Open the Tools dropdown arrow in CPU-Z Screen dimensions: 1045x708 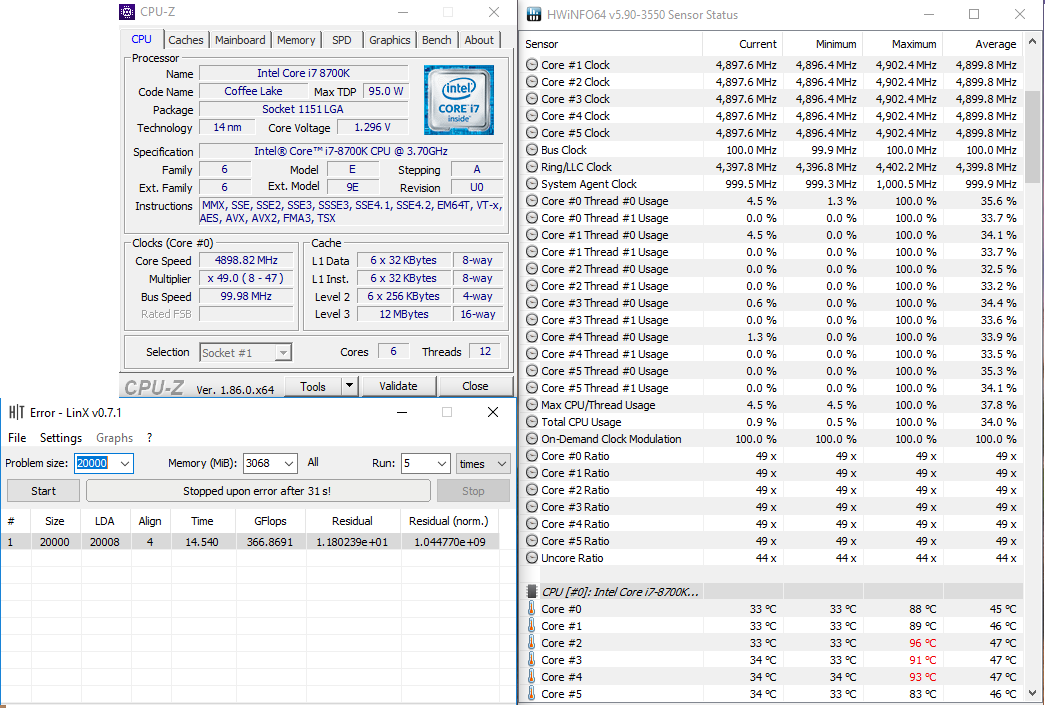[349, 385]
